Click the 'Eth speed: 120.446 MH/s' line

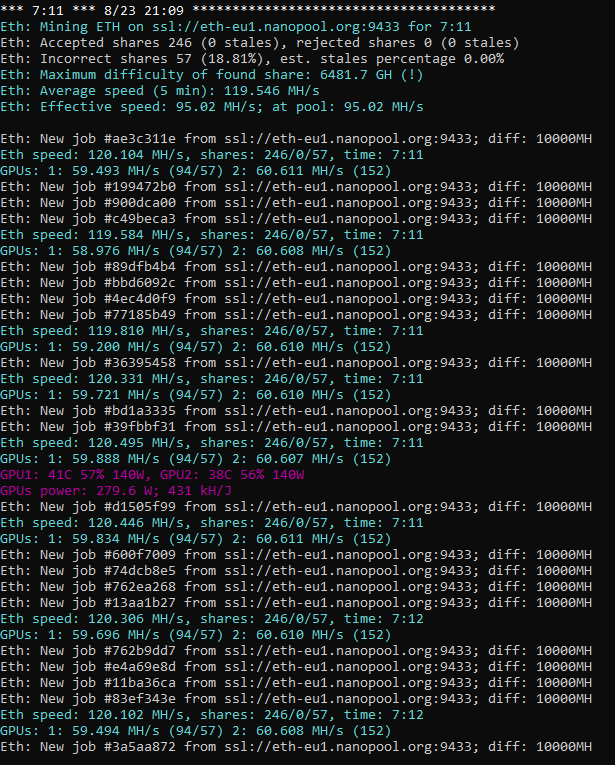point(212,523)
